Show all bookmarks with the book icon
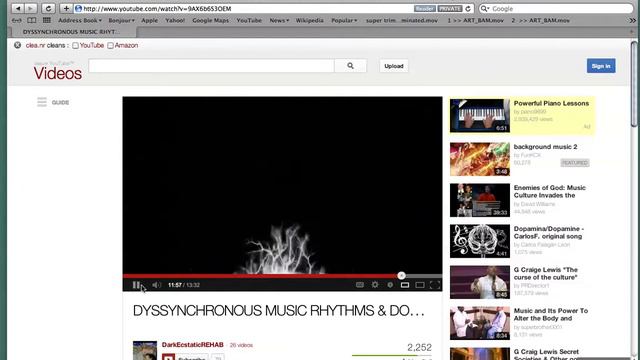Screen dimensions: 640x360 point(31,20)
